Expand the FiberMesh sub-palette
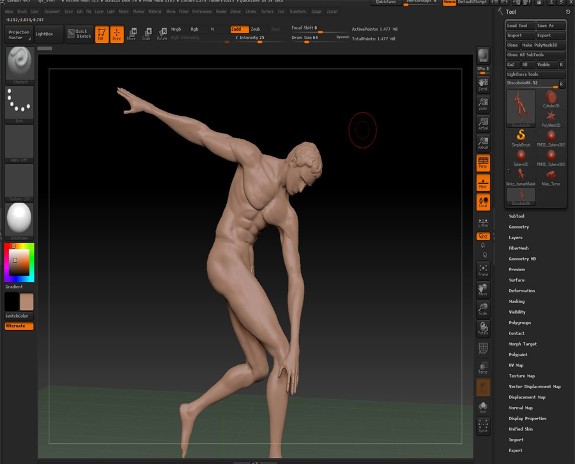This screenshot has height=464, width=575. (x=519, y=248)
